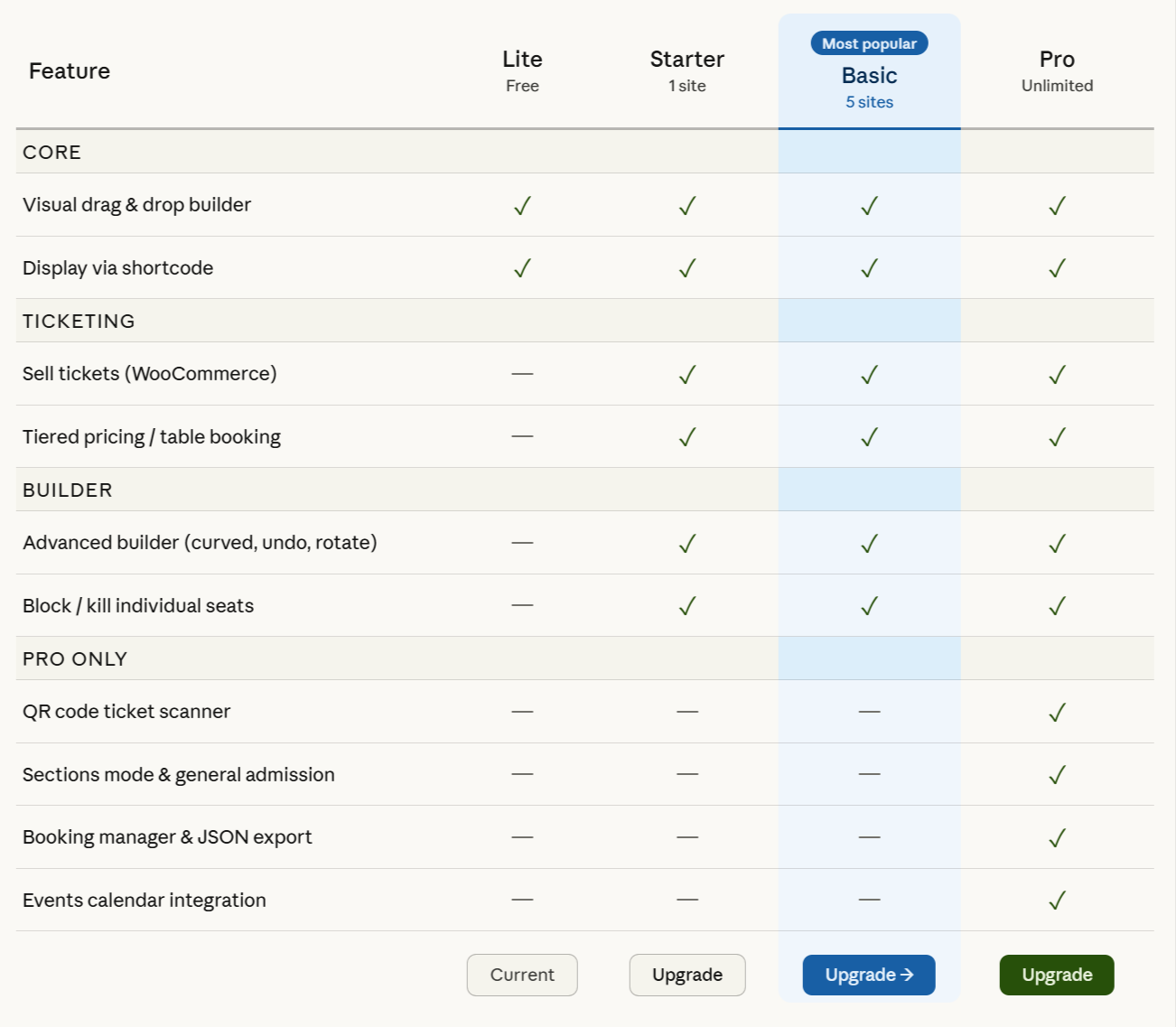Click the Advanced builder (curved, undo, rotate) label
Screen dimensions: 1176x1027
coord(200,543)
